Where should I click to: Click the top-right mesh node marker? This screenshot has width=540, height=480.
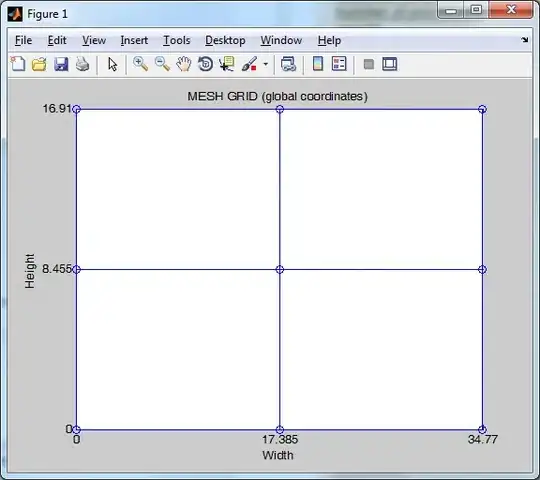tap(482, 109)
